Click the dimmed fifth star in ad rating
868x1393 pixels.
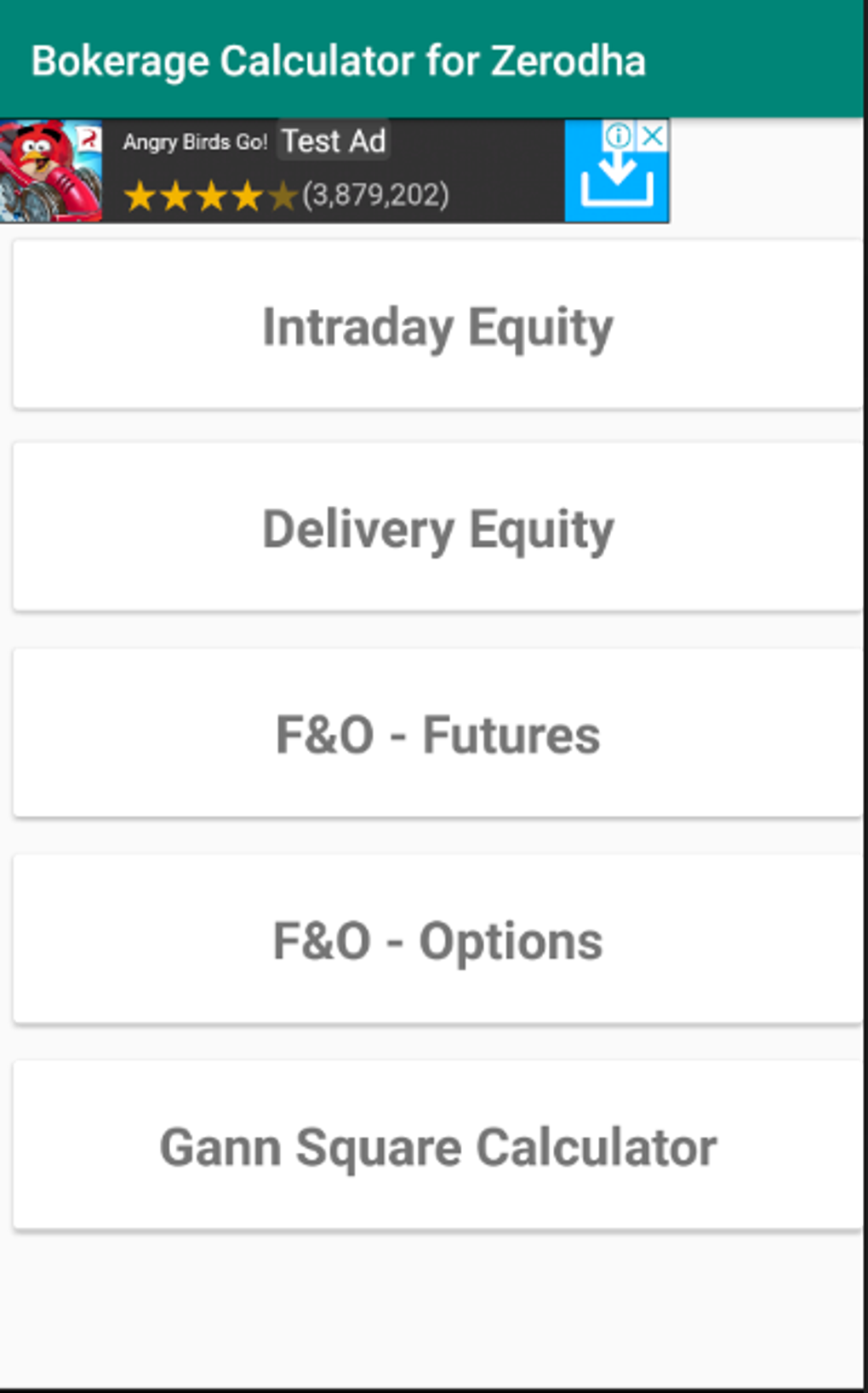click(282, 197)
